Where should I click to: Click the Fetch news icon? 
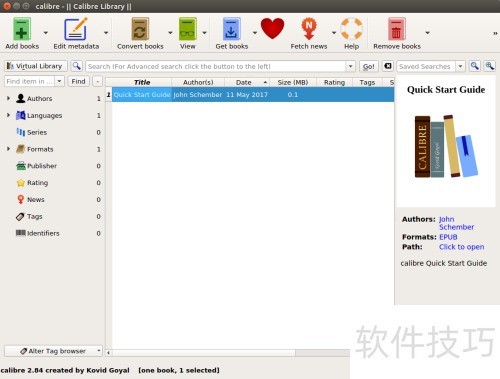[x=309, y=29]
